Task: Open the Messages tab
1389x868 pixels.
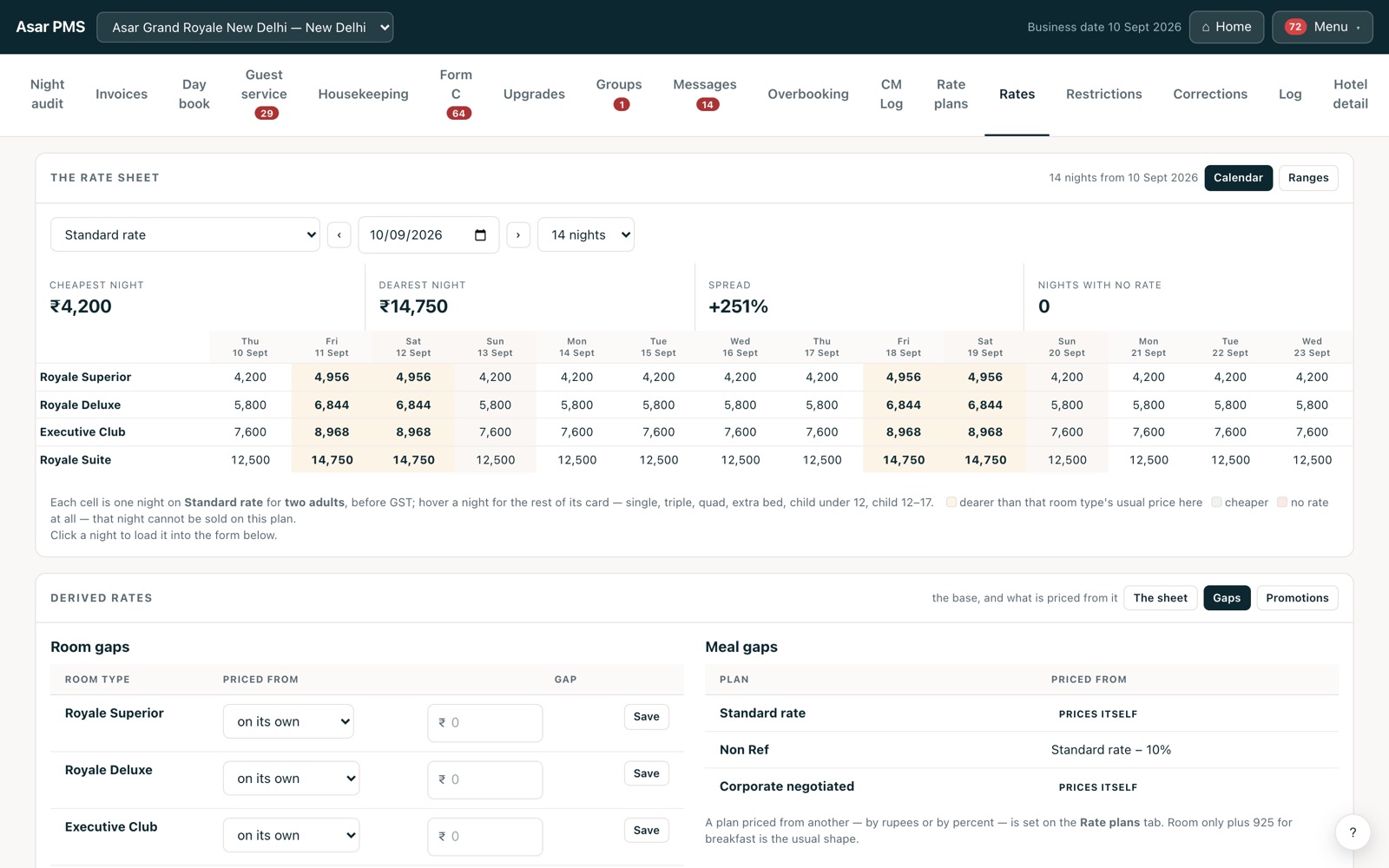Action: pos(705,94)
